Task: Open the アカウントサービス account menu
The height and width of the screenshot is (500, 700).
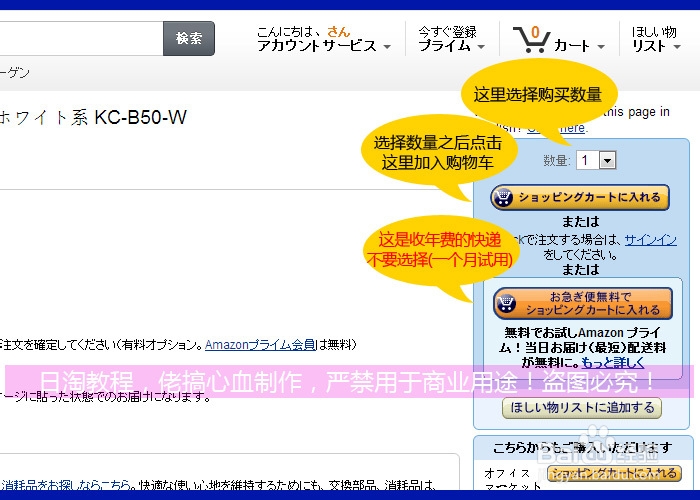Action: 324,39
